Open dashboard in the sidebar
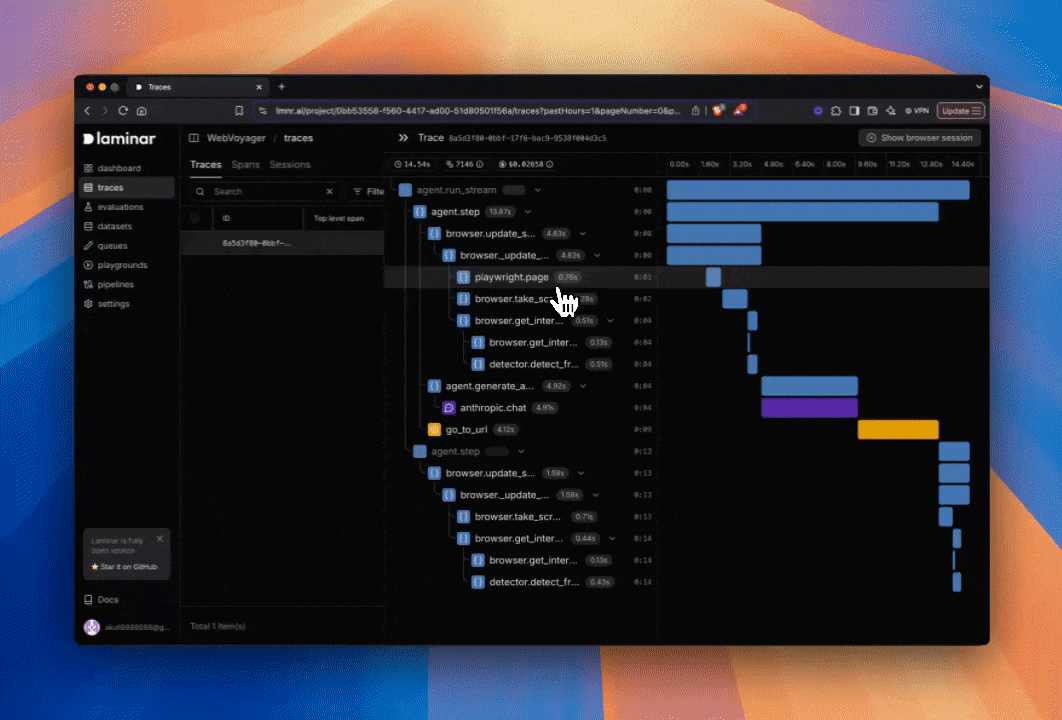1062x720 pixels. pos(127,168)
